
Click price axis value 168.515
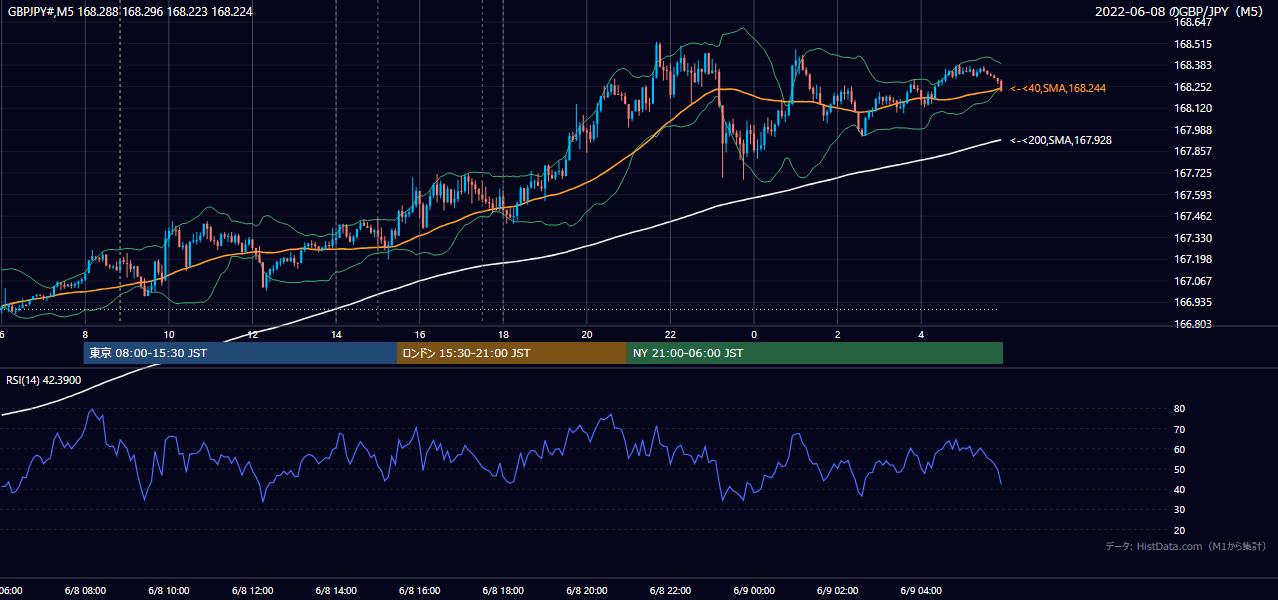(x=1192, y=44)
